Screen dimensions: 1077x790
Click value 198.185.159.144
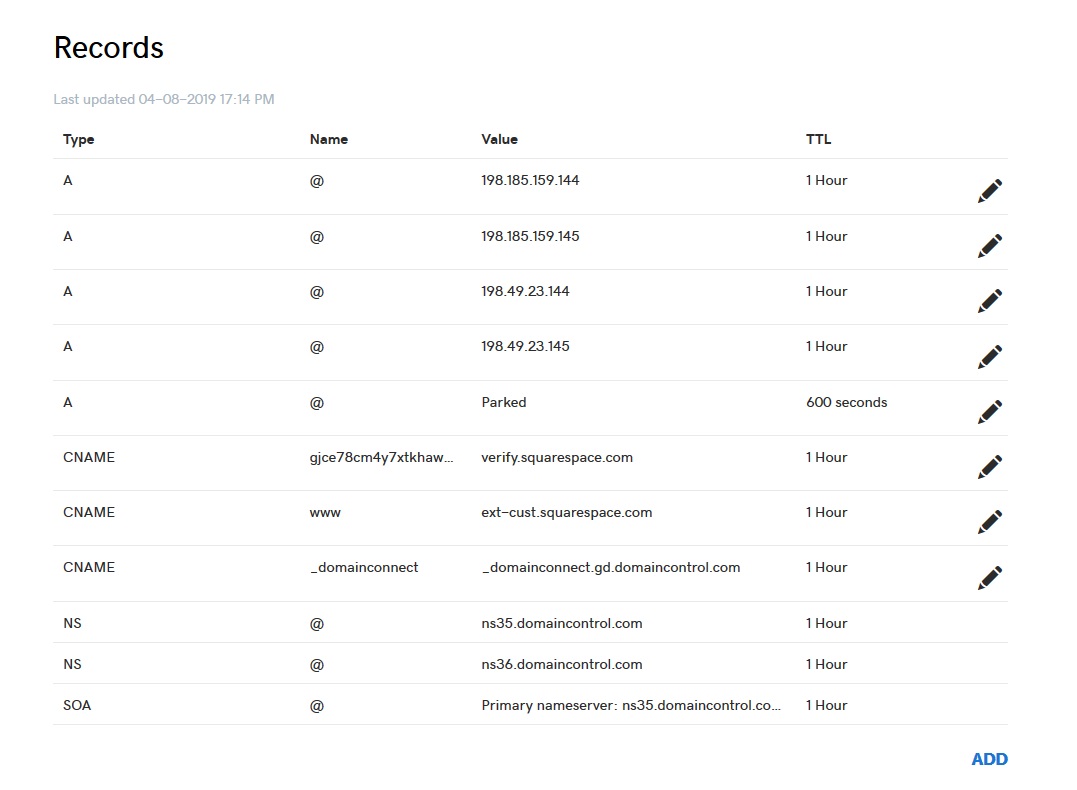coord(530,180)
